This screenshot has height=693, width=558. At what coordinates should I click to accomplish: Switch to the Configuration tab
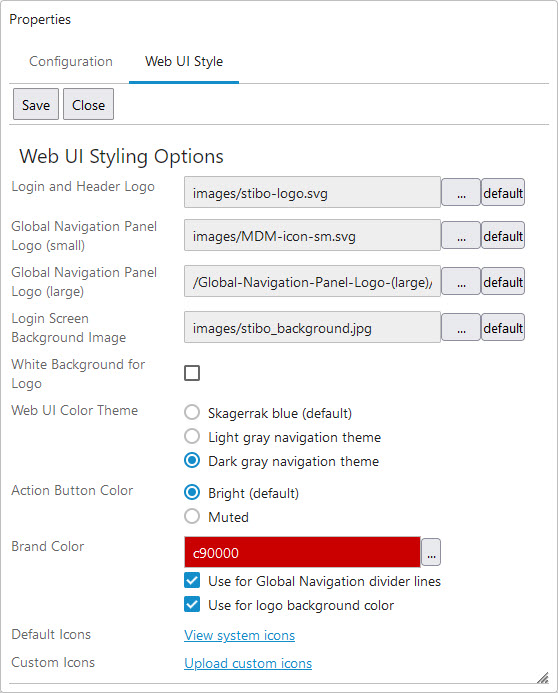click(x=71, y=61)
